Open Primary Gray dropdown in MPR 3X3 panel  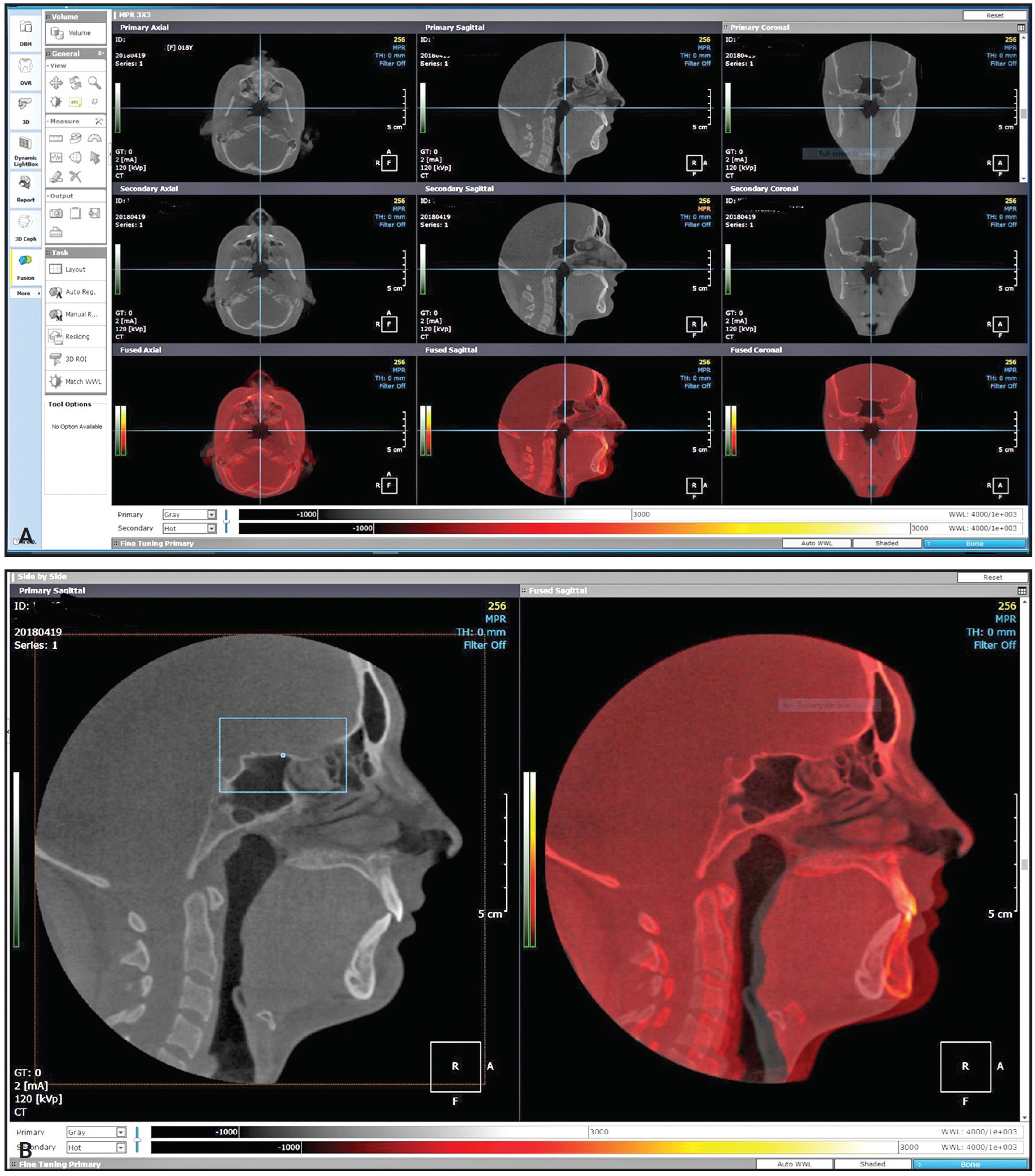212,514
